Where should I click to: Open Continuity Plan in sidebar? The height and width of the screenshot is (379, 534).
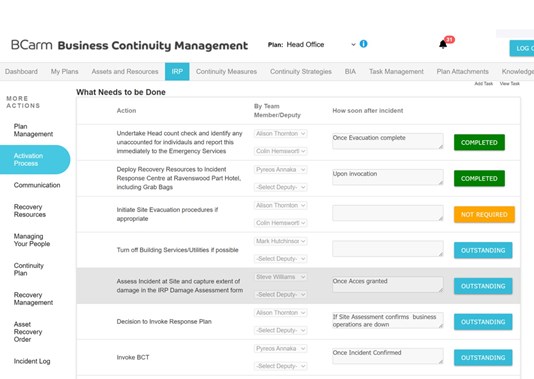(x=29, y=269)
